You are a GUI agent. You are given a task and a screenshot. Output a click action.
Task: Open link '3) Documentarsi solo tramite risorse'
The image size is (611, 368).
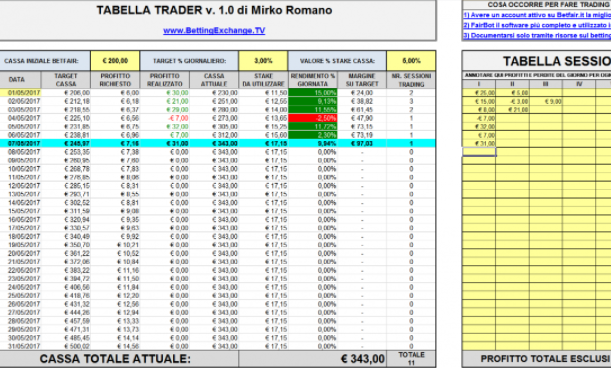click(537, 35)
